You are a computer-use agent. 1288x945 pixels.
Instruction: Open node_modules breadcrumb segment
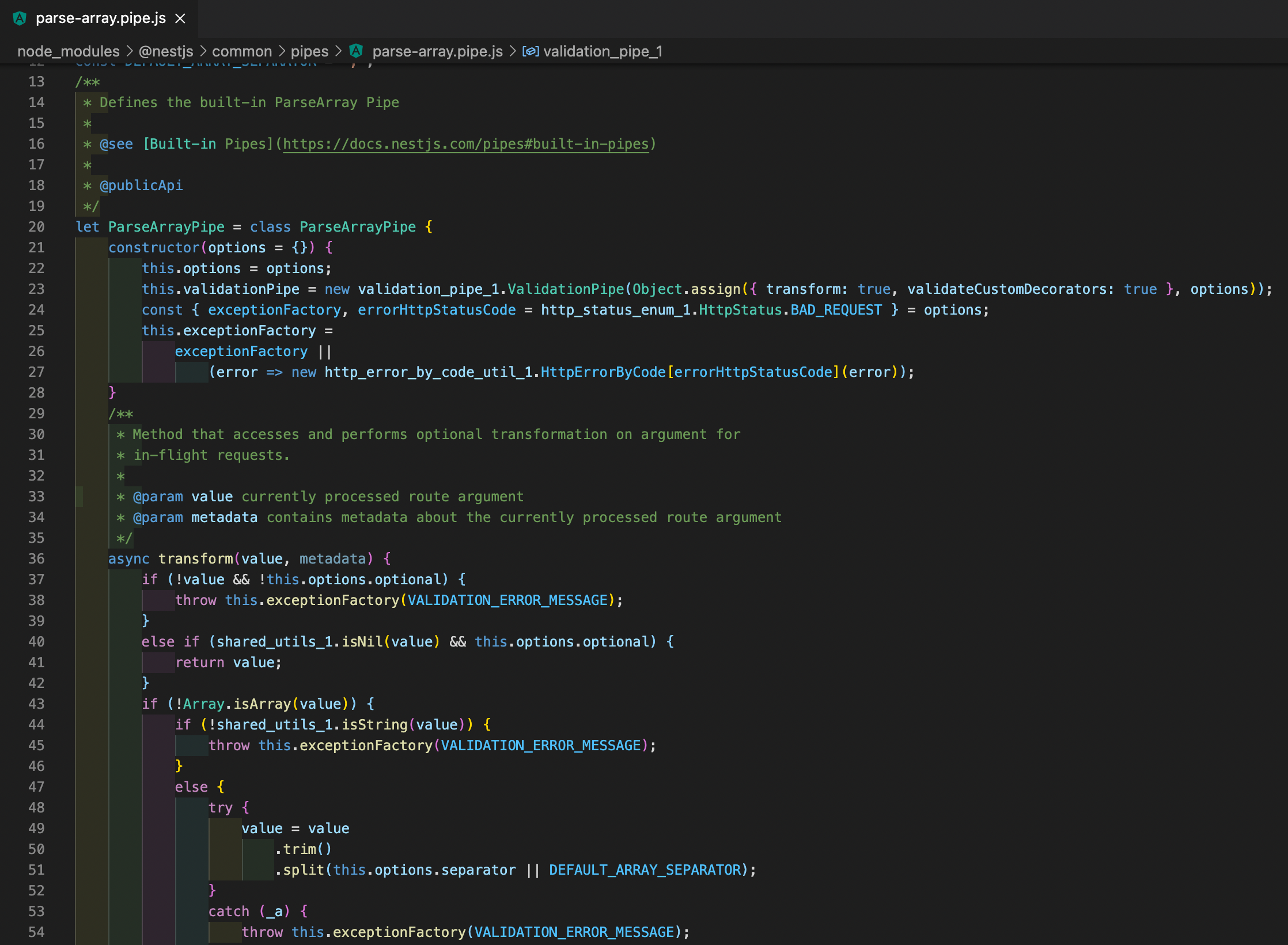[x=69, y=51]
